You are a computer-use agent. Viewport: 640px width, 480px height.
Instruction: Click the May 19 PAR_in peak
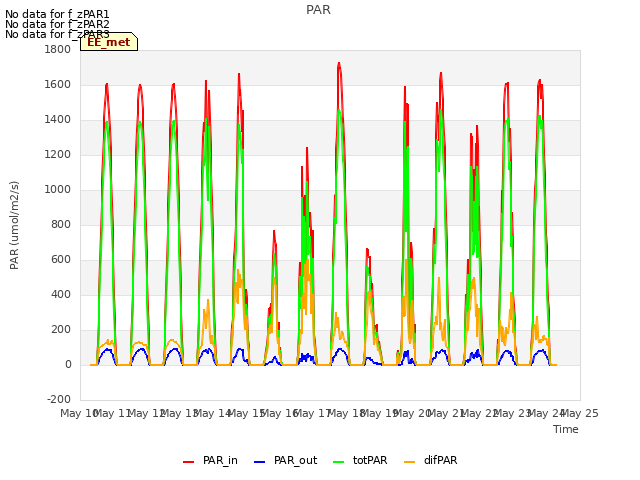(367, 249)
